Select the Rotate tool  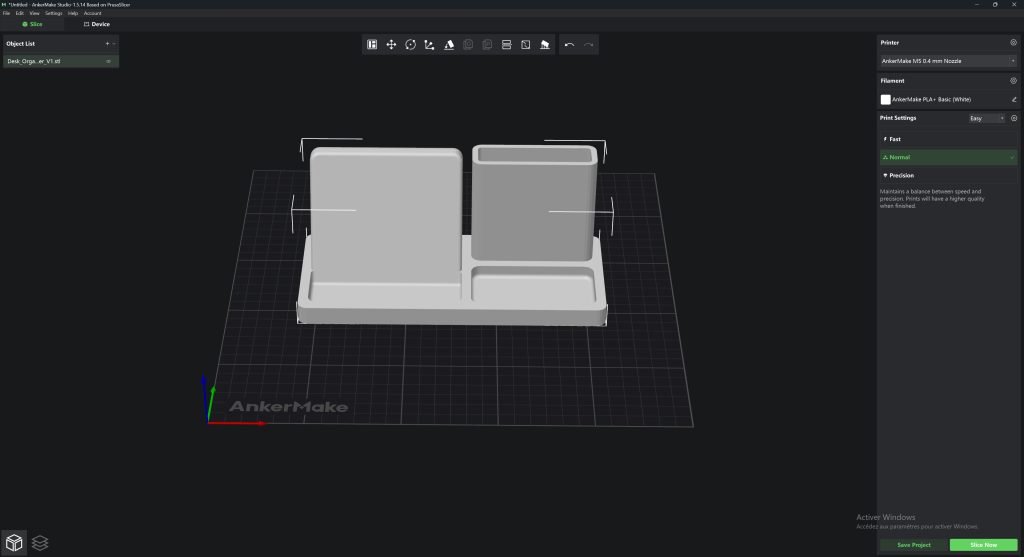tap(410, 44)
